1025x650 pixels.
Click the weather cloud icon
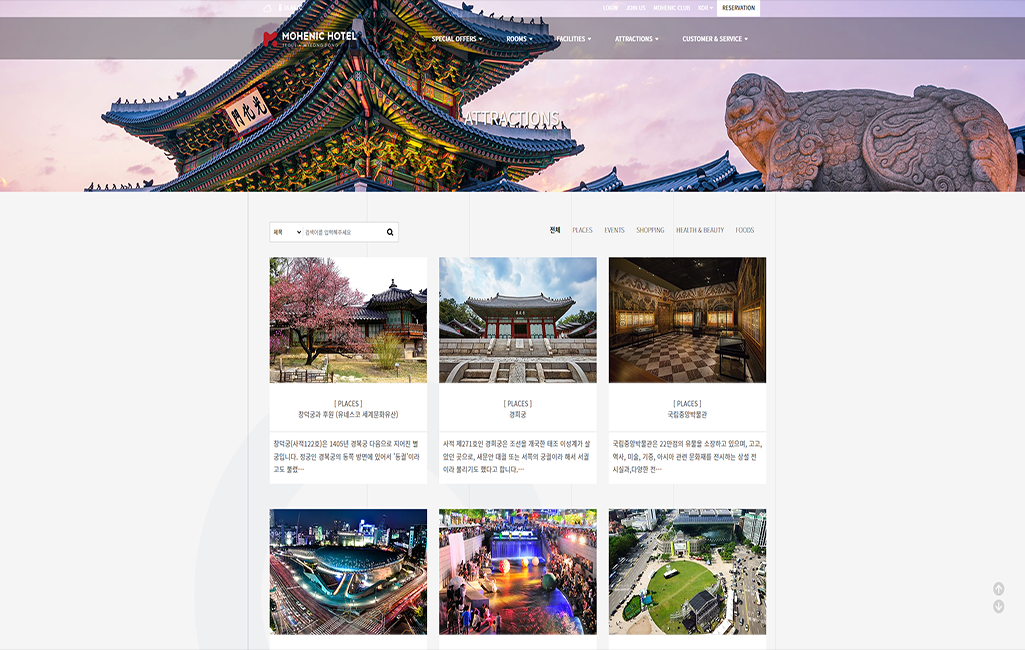click(x=267, y=8)
